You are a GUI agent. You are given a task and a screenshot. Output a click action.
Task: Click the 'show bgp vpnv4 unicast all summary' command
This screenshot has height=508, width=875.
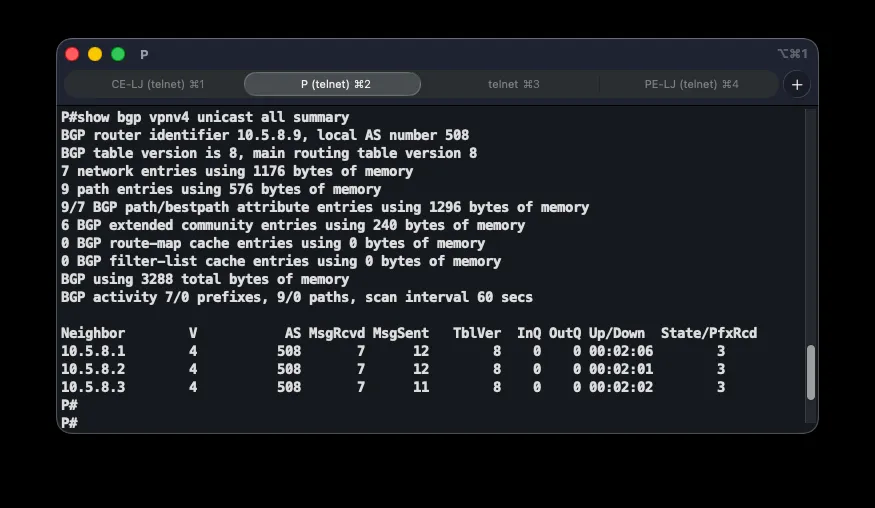213,117
